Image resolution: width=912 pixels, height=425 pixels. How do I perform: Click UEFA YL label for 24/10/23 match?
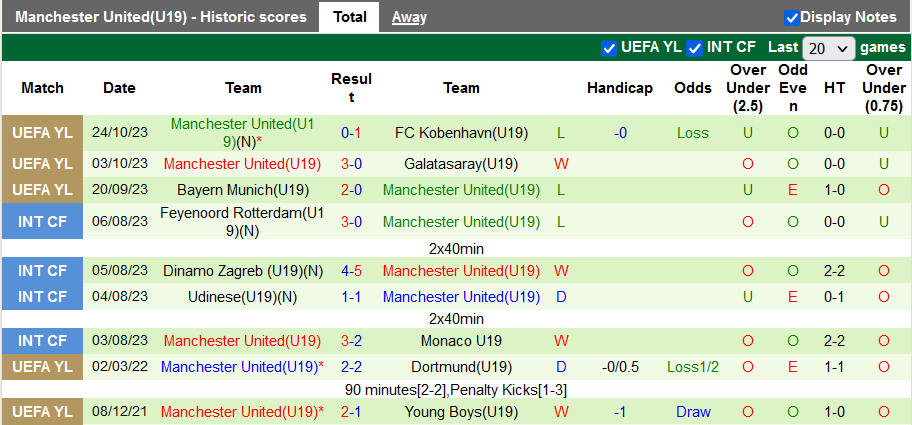pyautogui.click(x=42, y=133)
